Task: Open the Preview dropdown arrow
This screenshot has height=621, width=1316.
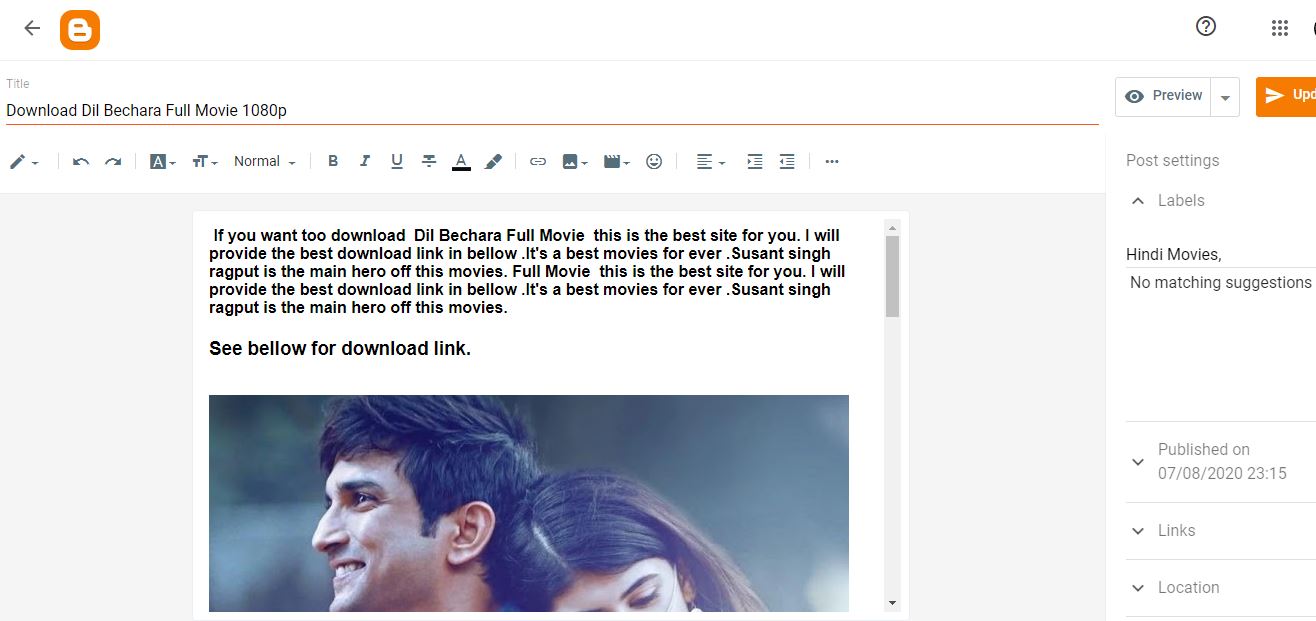Action: pos(1225,97)
